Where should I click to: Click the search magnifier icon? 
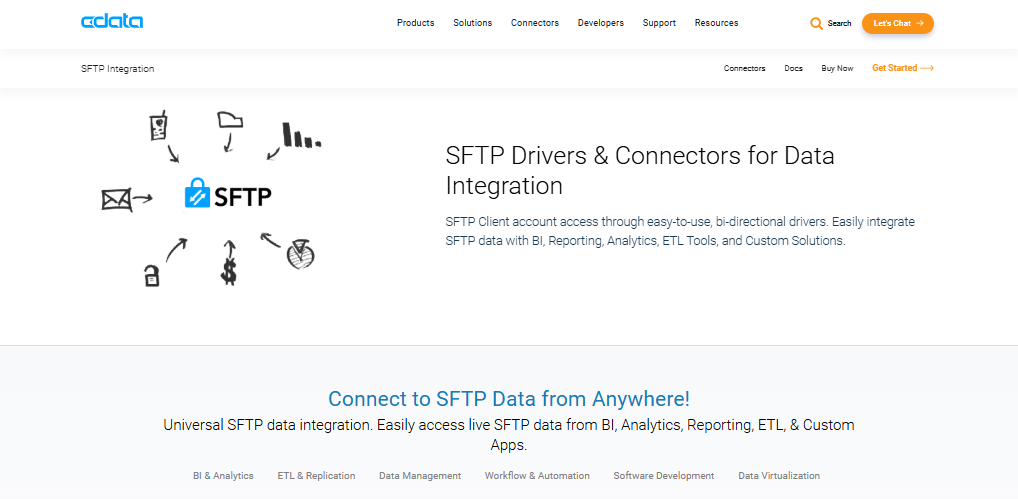(816, 23)
